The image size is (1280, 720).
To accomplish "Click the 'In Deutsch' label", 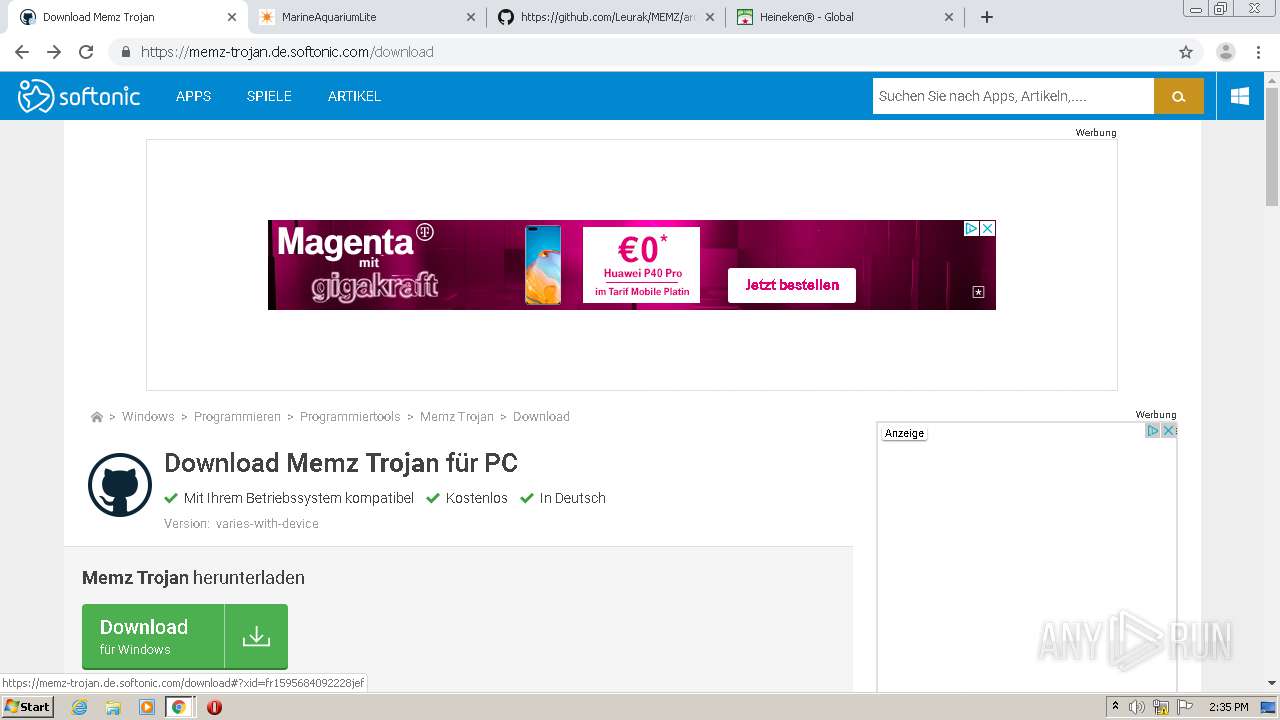I will [573, 498].
